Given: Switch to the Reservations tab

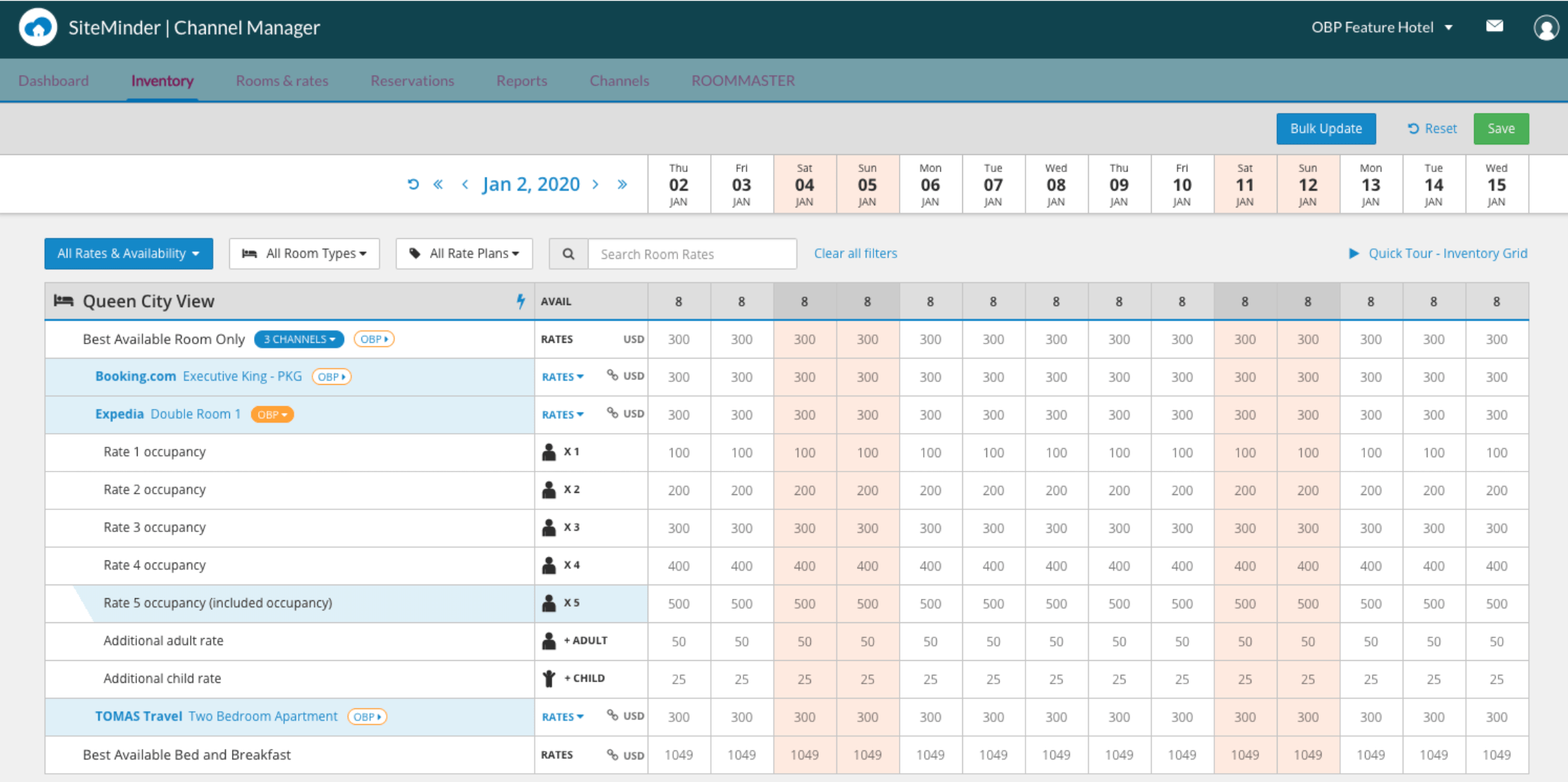Looking at the screenshot, I should [x=412, y=81].
